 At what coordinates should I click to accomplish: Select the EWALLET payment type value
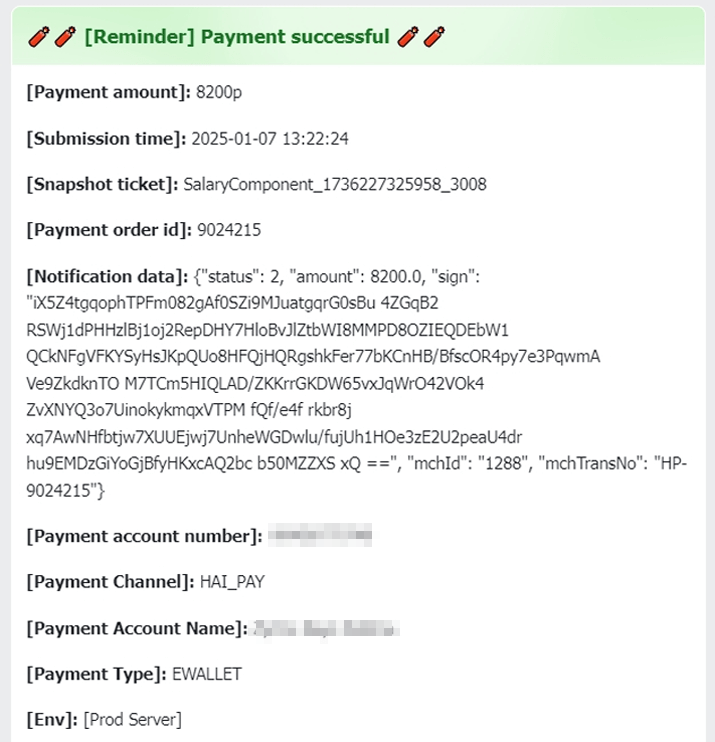click(207, 674)
